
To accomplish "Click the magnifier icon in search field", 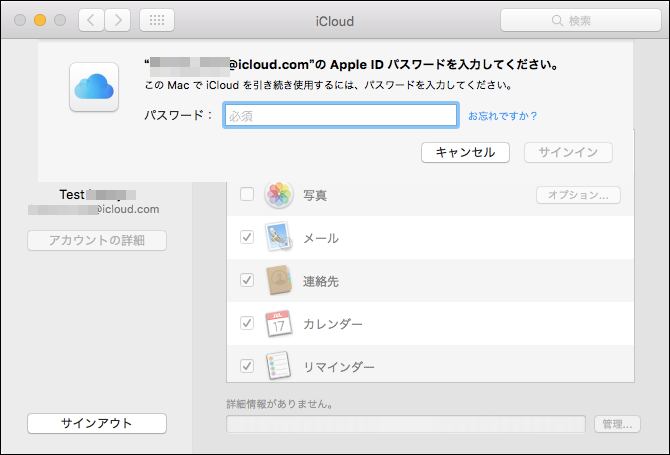I will (x=557, y=21).
